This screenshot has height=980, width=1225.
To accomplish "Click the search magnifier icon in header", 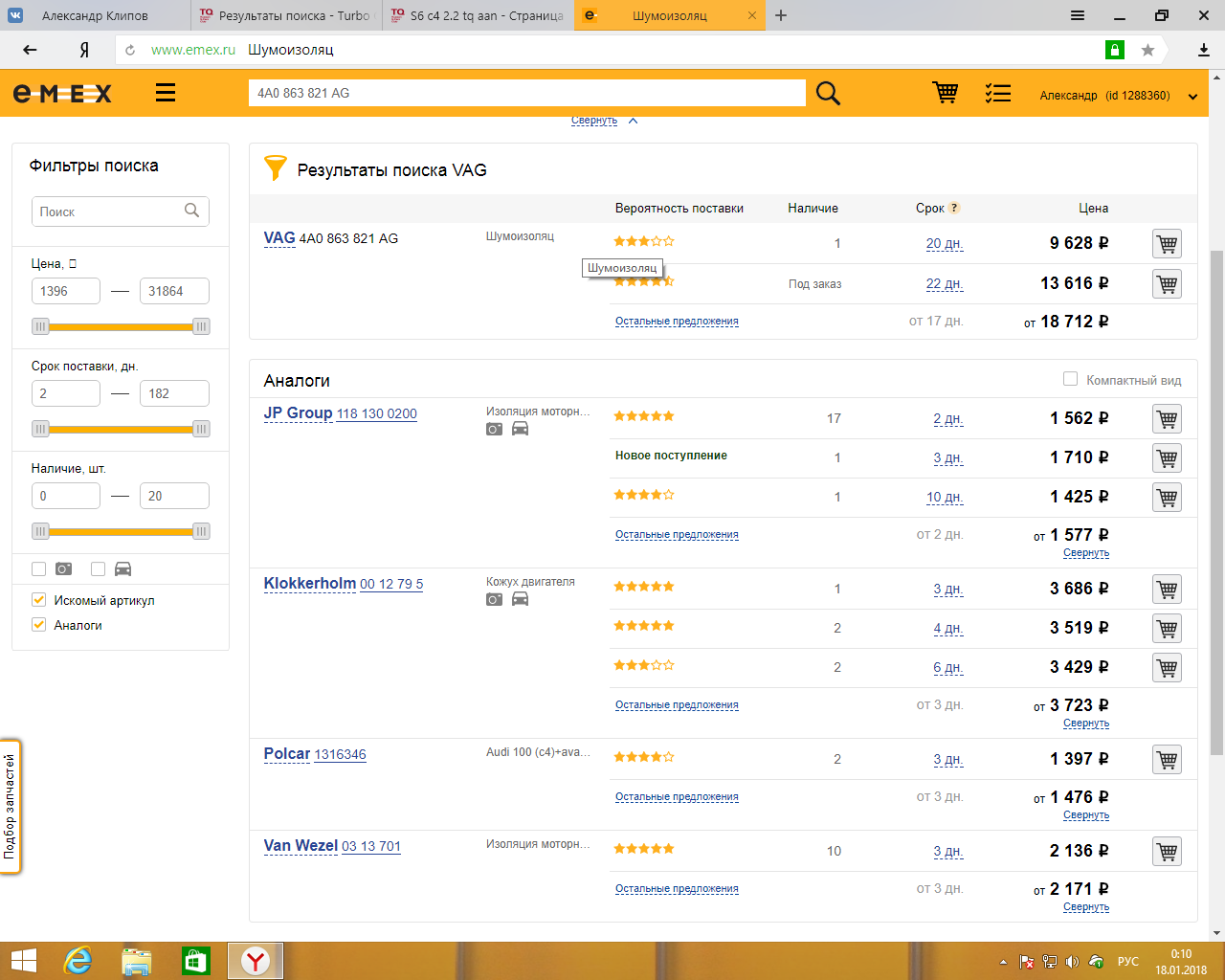I will pyautogui.click(x=828, y=93).
